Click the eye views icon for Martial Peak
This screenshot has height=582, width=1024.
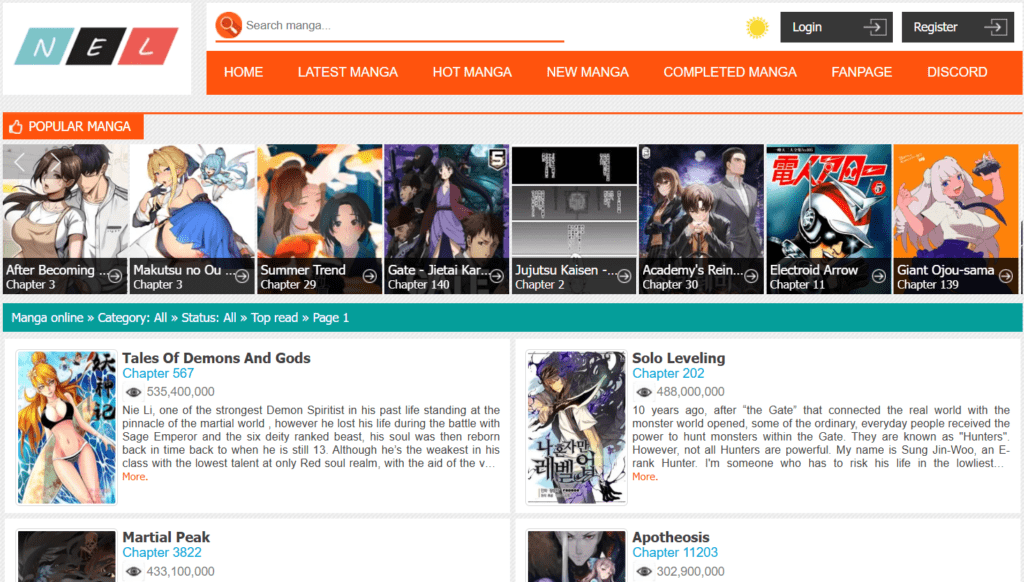(133, 572)
